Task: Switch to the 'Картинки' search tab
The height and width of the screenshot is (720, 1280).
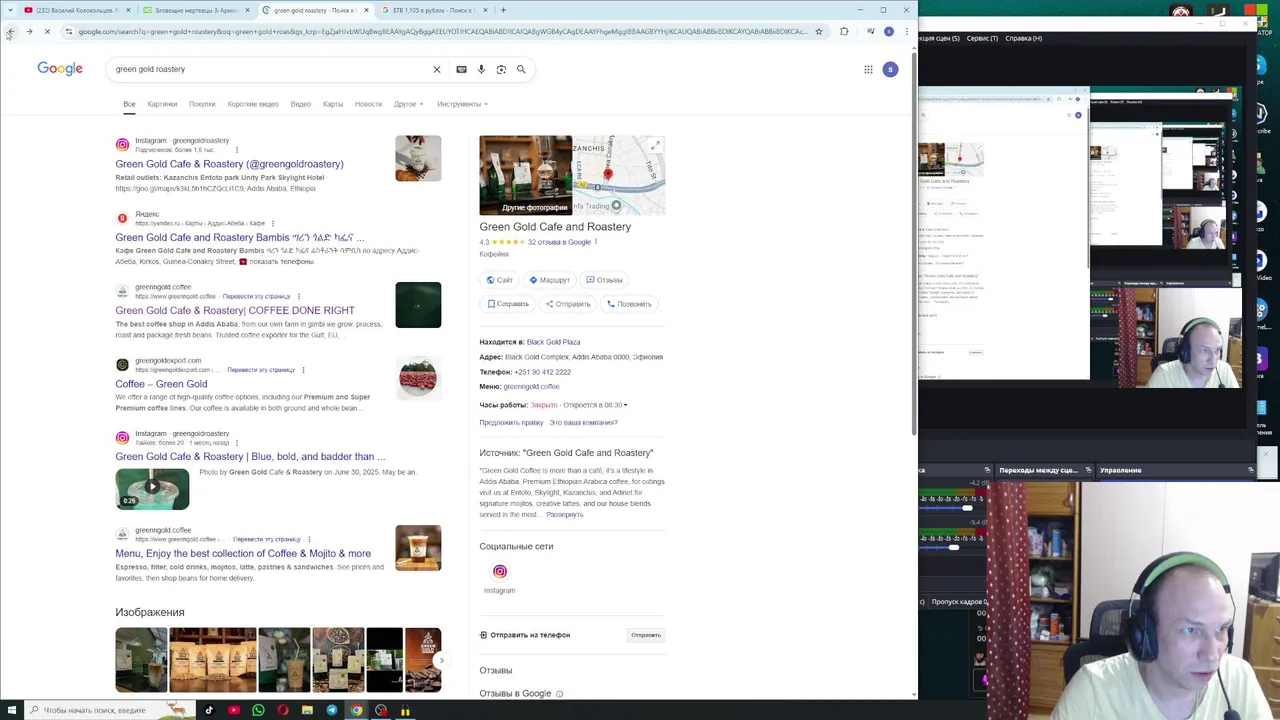Action: point(162,104)
